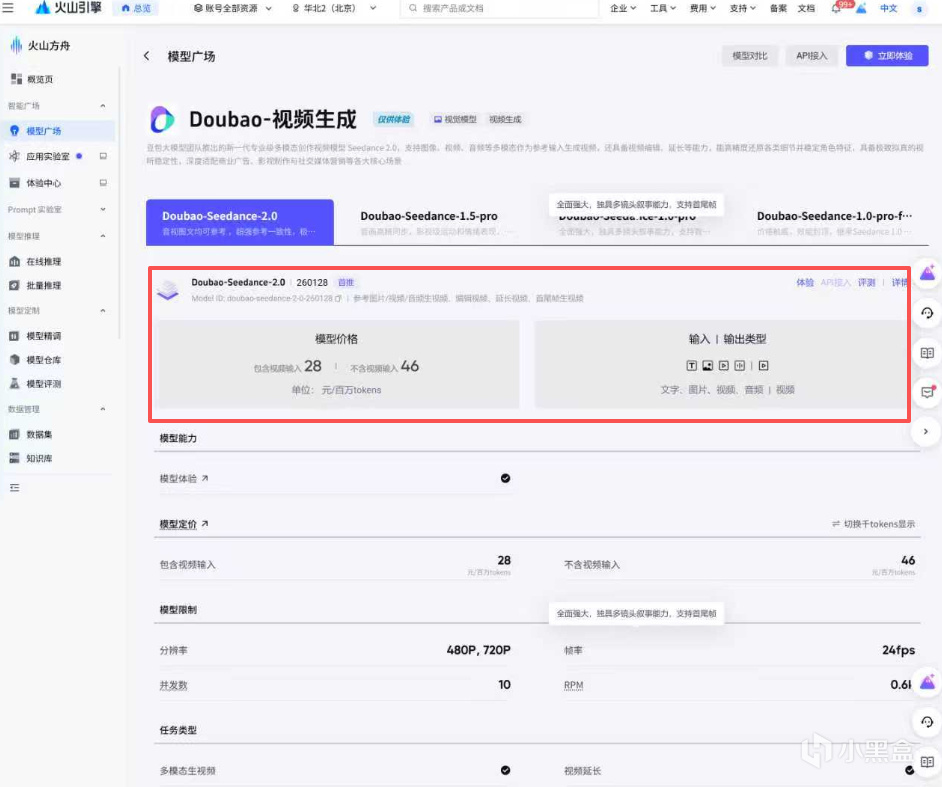Click the API接入 button at top right

pos(812,56)
